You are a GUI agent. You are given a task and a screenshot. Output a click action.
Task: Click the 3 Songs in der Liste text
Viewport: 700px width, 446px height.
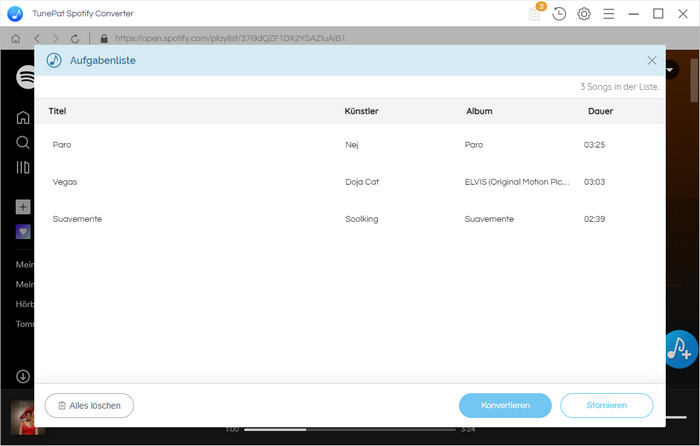(x=619, y=87)
